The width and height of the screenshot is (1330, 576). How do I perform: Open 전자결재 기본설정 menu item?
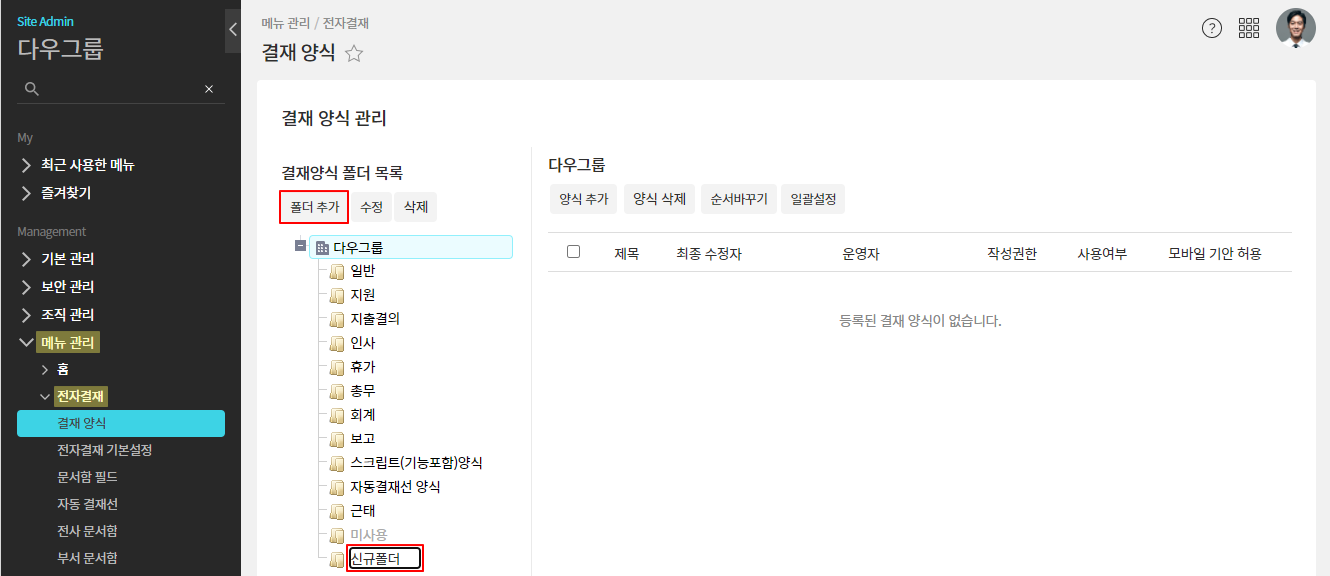click(105, 450)
